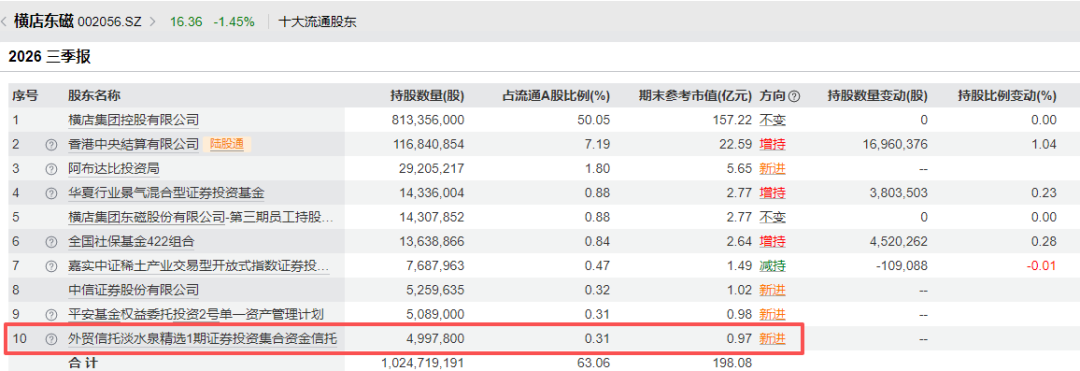Open 外贸信托淡水泉精选1期证券投资集合资金信托
1080x371 pixels.
tap(202, 339)
